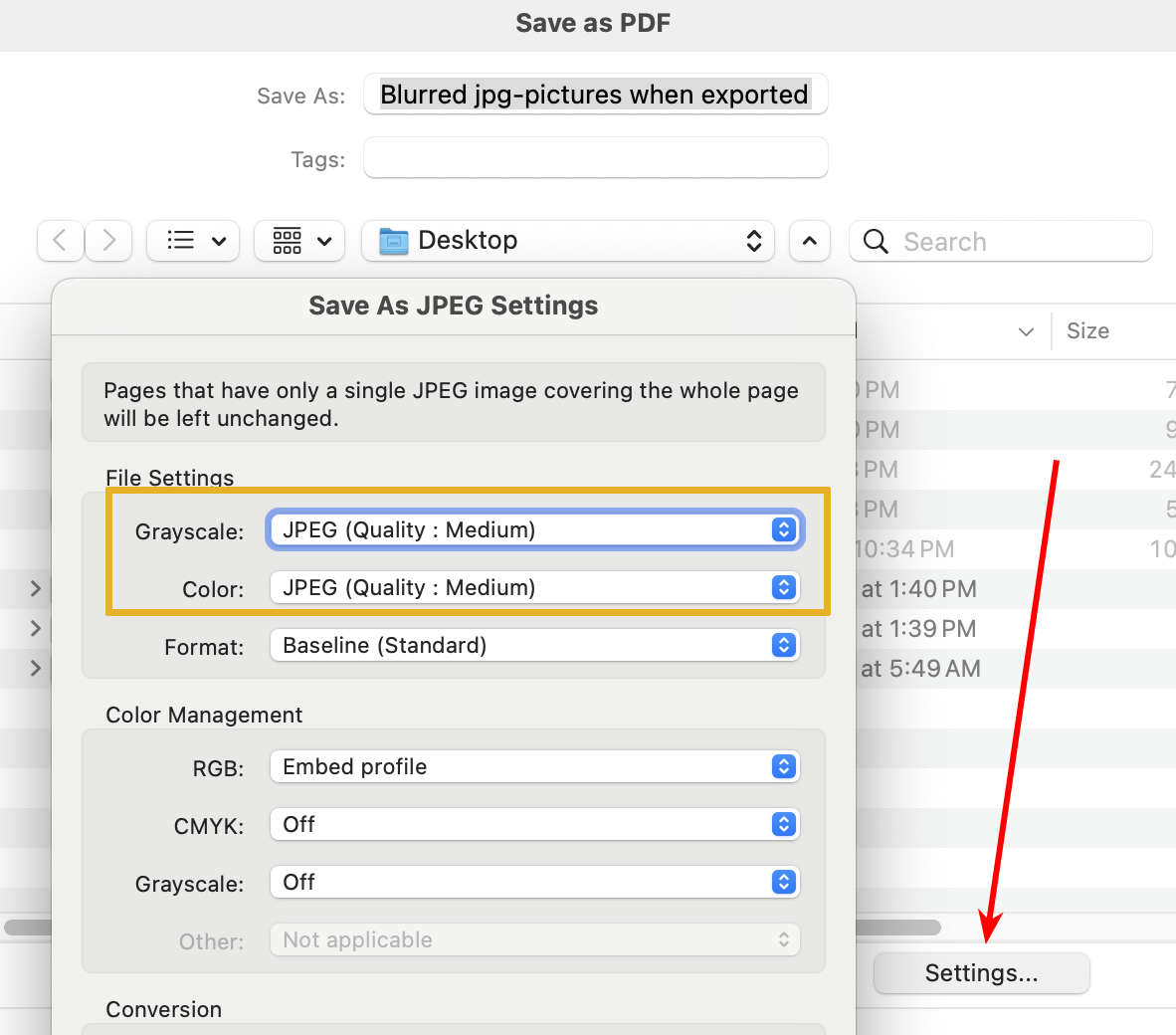Click the Settings... button
This screenshot has width=1176, height=1035.
point(981,972)
